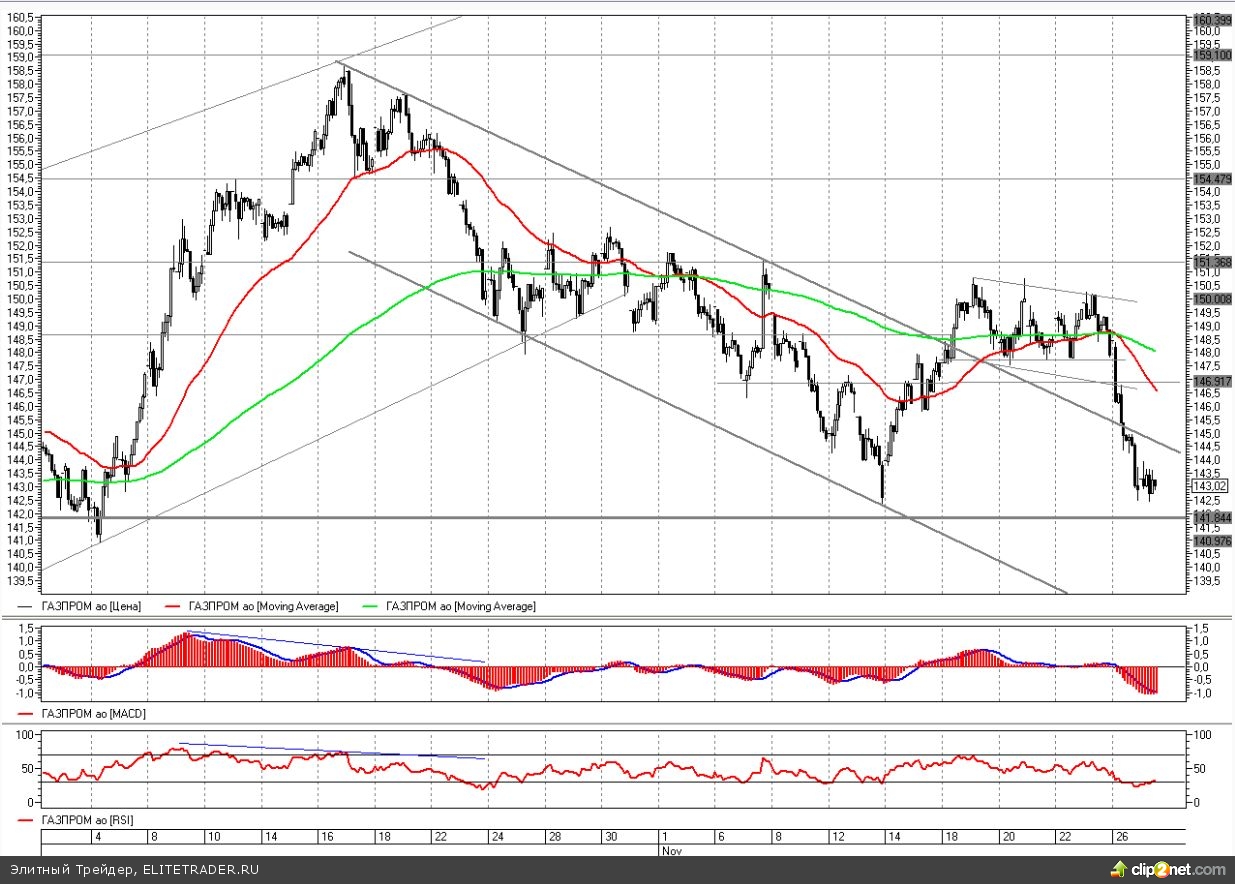Click the 151,368 horizontal level label
Image resolution: width=1235 pixels, height=884 pixels.
[1211, 262]
